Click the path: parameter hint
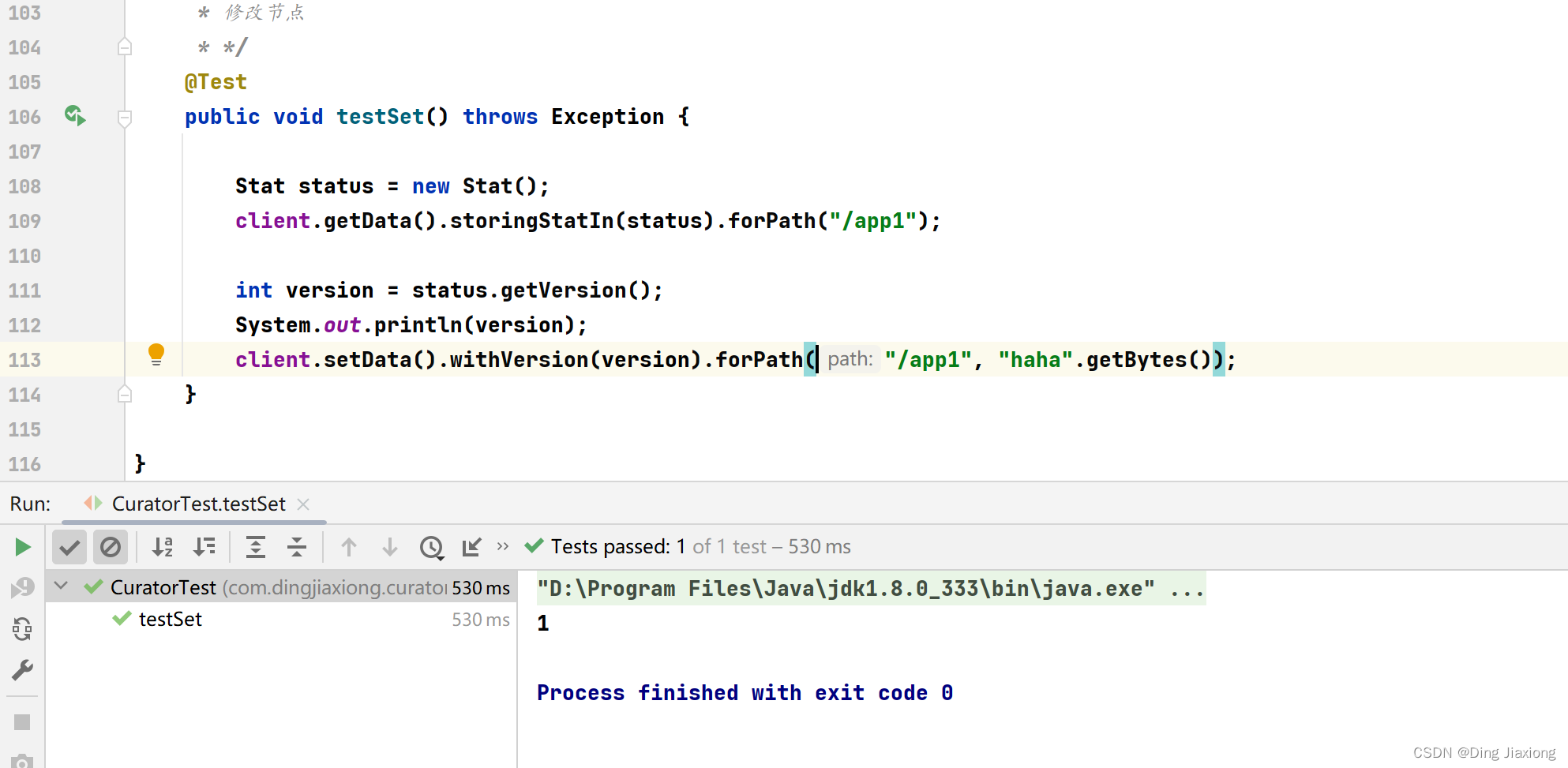This screenshot has width=1568, height=768. [850, 359]
